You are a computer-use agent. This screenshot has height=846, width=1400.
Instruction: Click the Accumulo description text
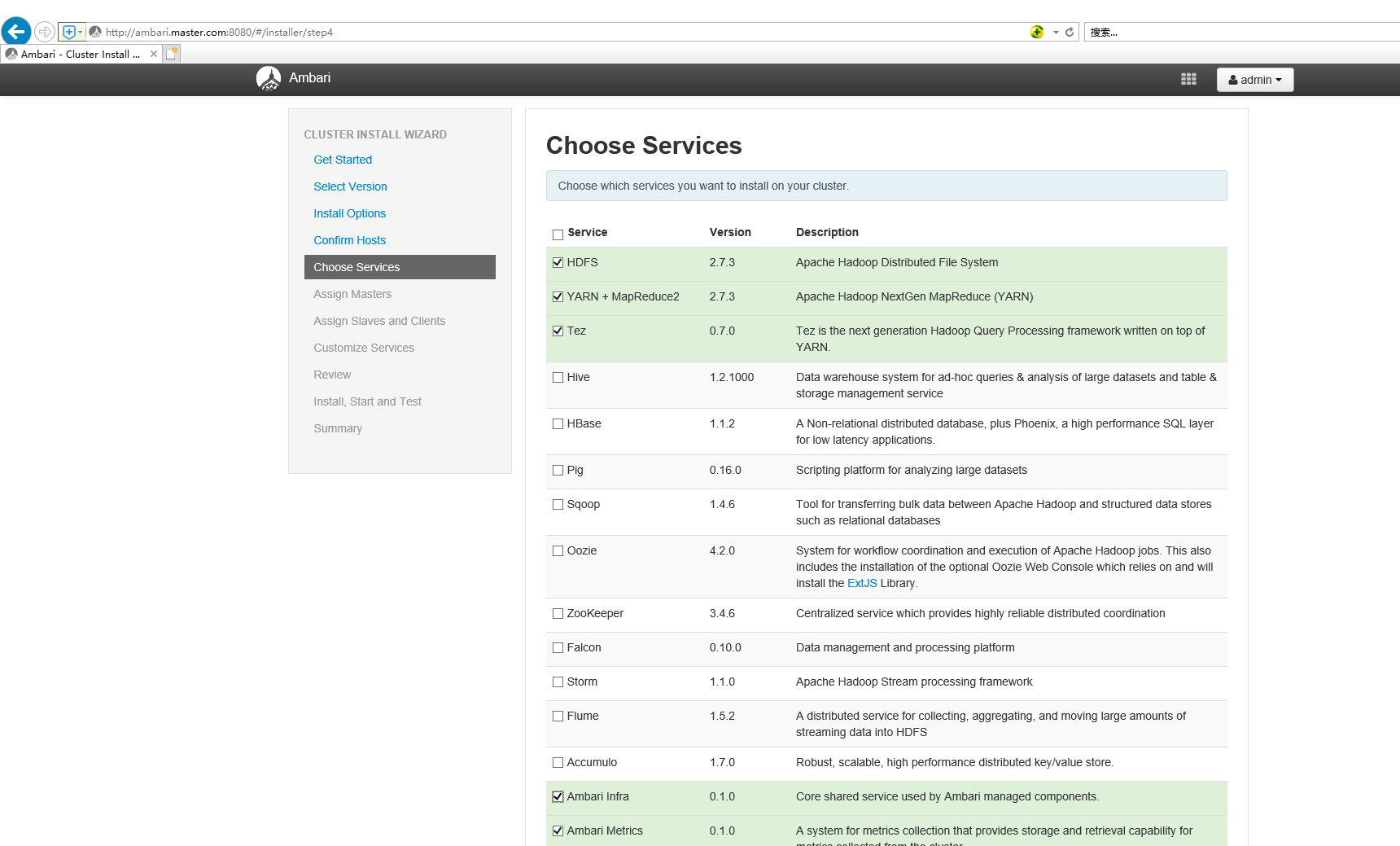955,762
